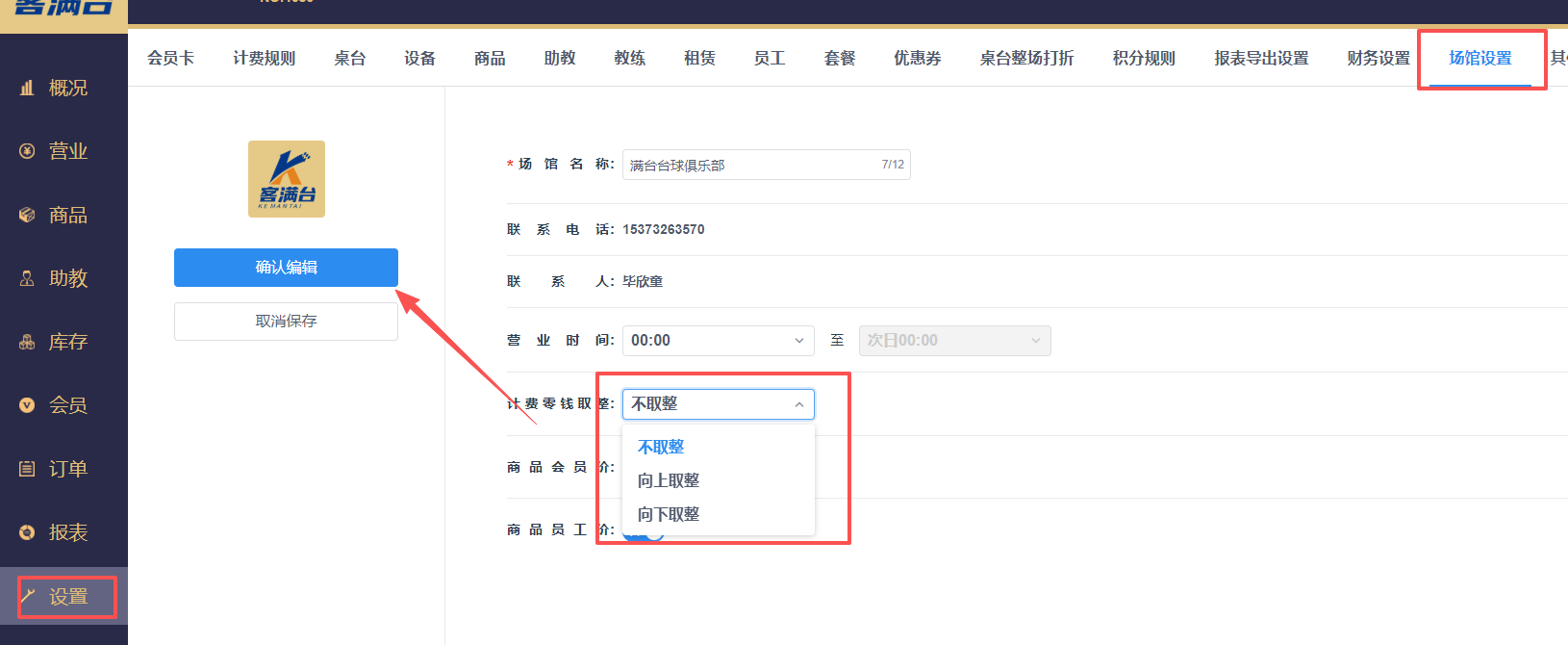Switch to the 计费规则 tab

[x=264, y=58]
